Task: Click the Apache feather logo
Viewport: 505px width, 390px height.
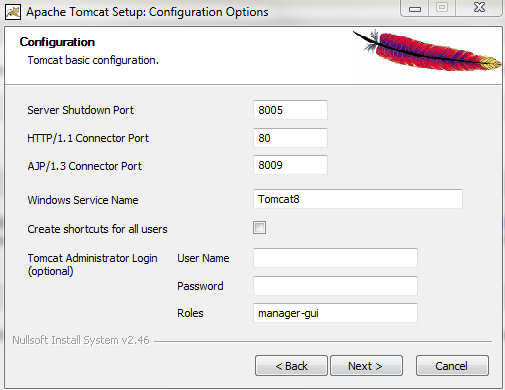Action: (x=428, y=50)
